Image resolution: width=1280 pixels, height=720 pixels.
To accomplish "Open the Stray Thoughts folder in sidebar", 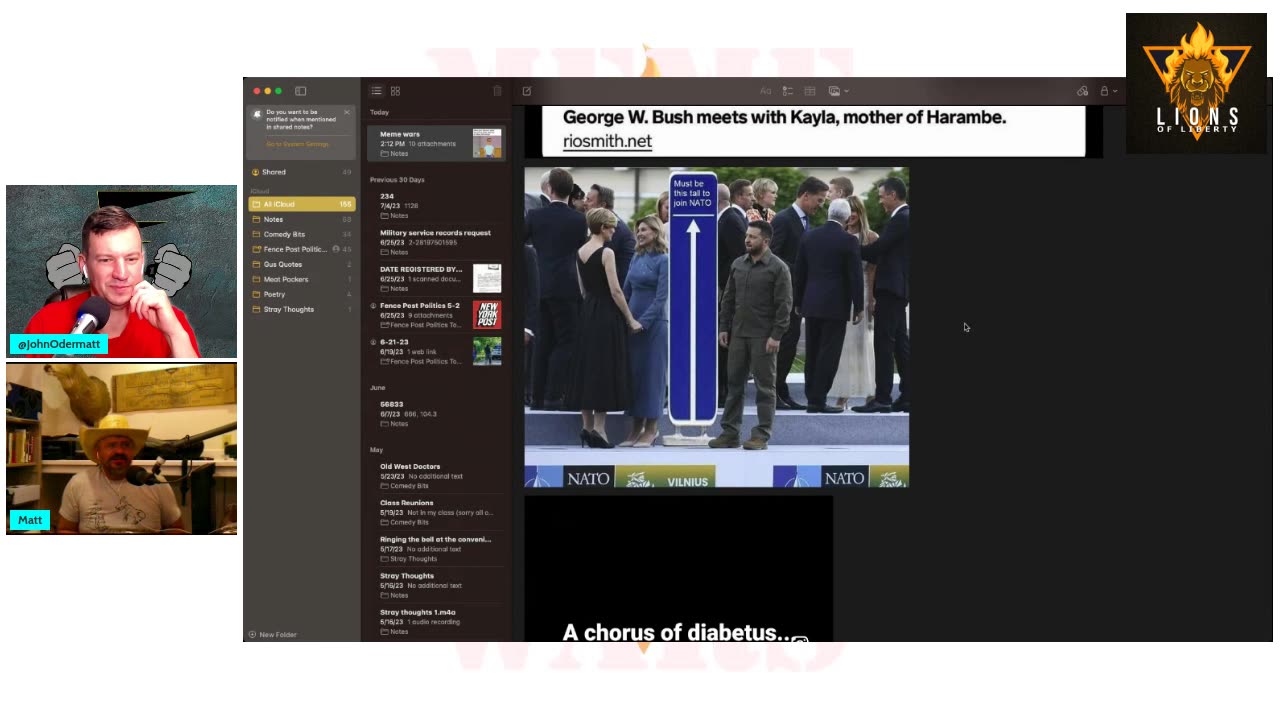I will [301, 309].
